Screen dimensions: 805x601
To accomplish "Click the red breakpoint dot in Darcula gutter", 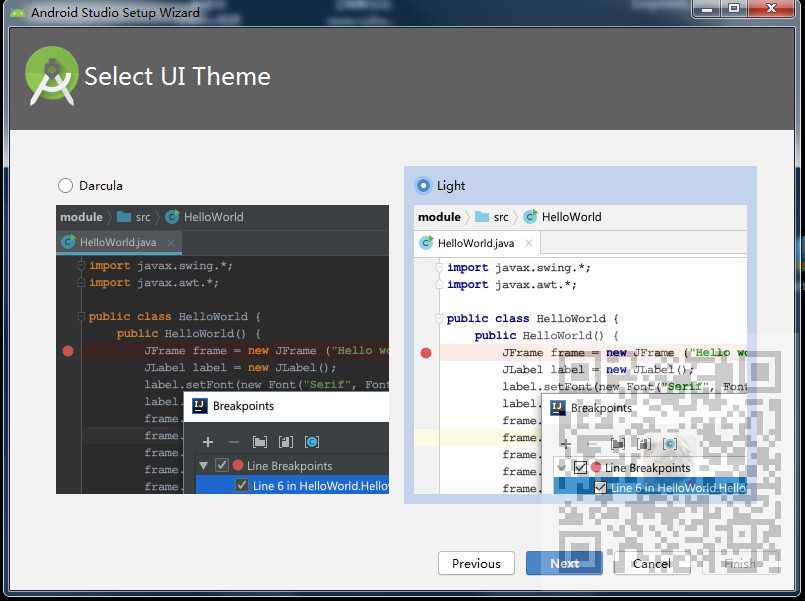I will tap(68, 351).
